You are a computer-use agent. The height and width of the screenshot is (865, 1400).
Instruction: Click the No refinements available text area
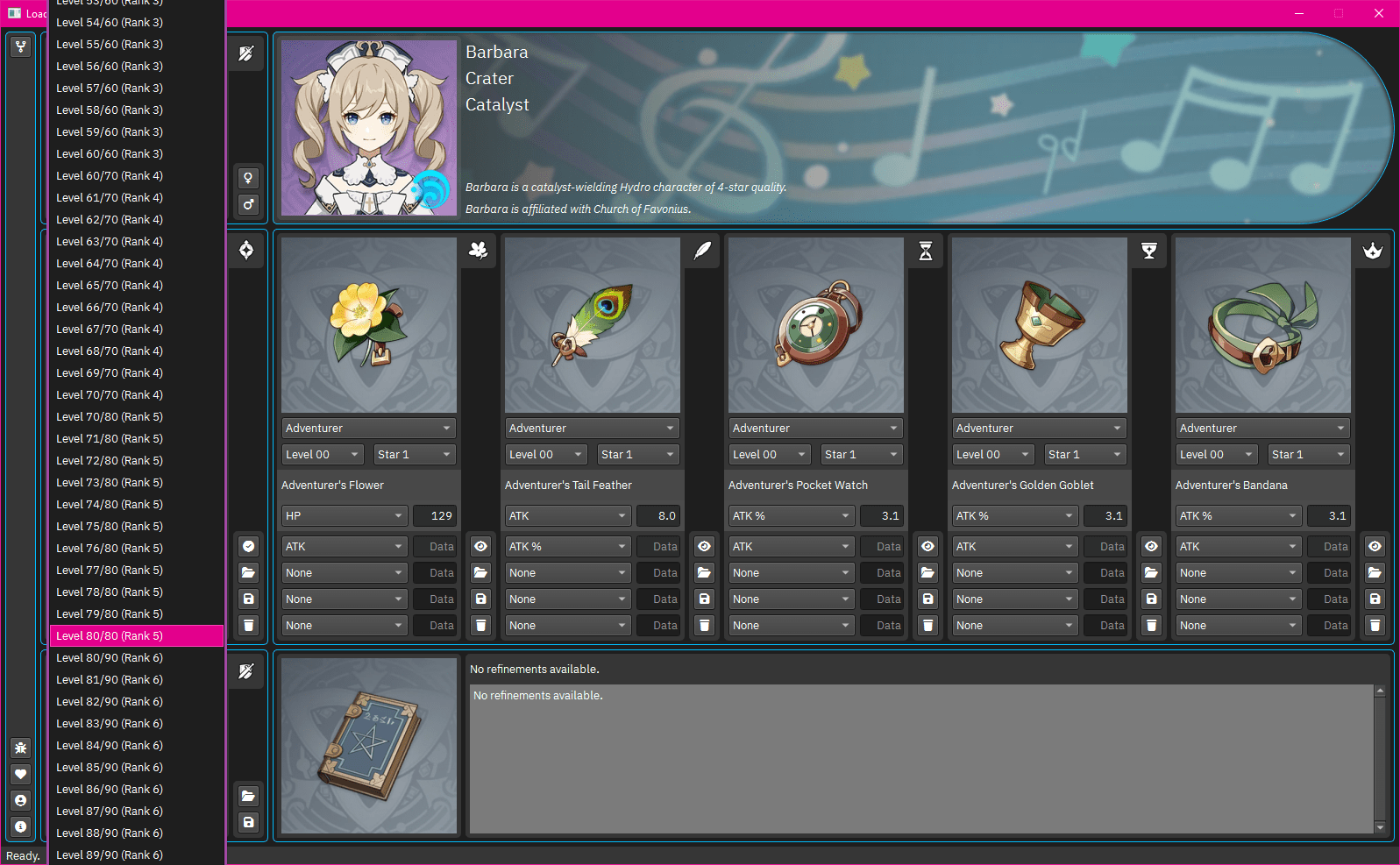(922, 759)
